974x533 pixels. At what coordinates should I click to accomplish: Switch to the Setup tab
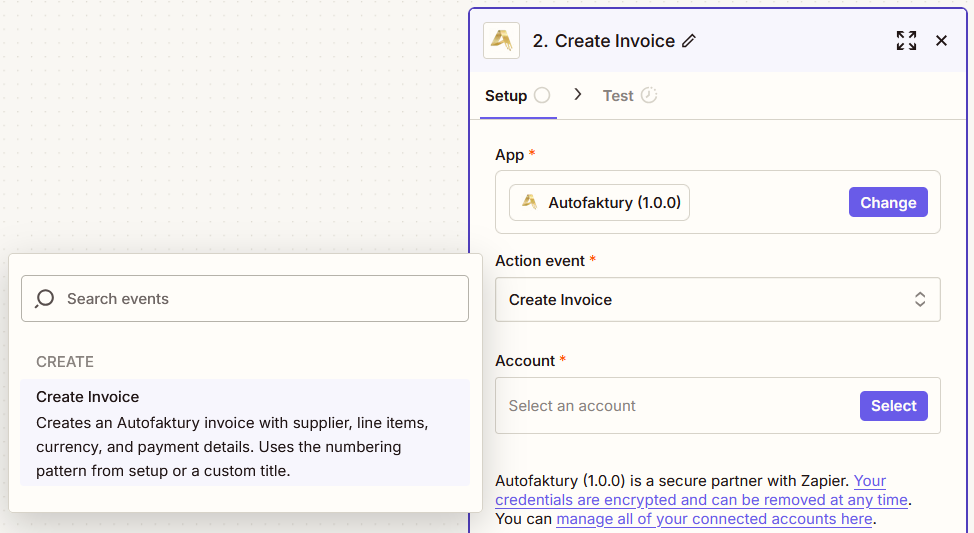tap(506, 96)
